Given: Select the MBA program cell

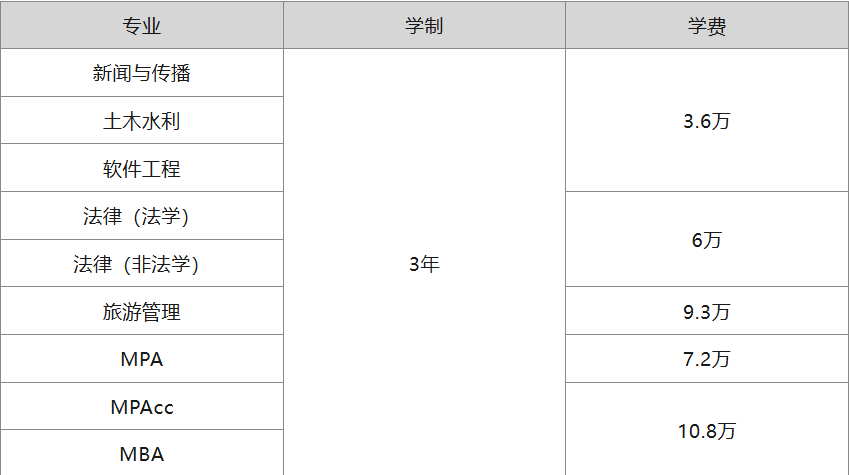Looking at the screenshot, I should point(141,454).
